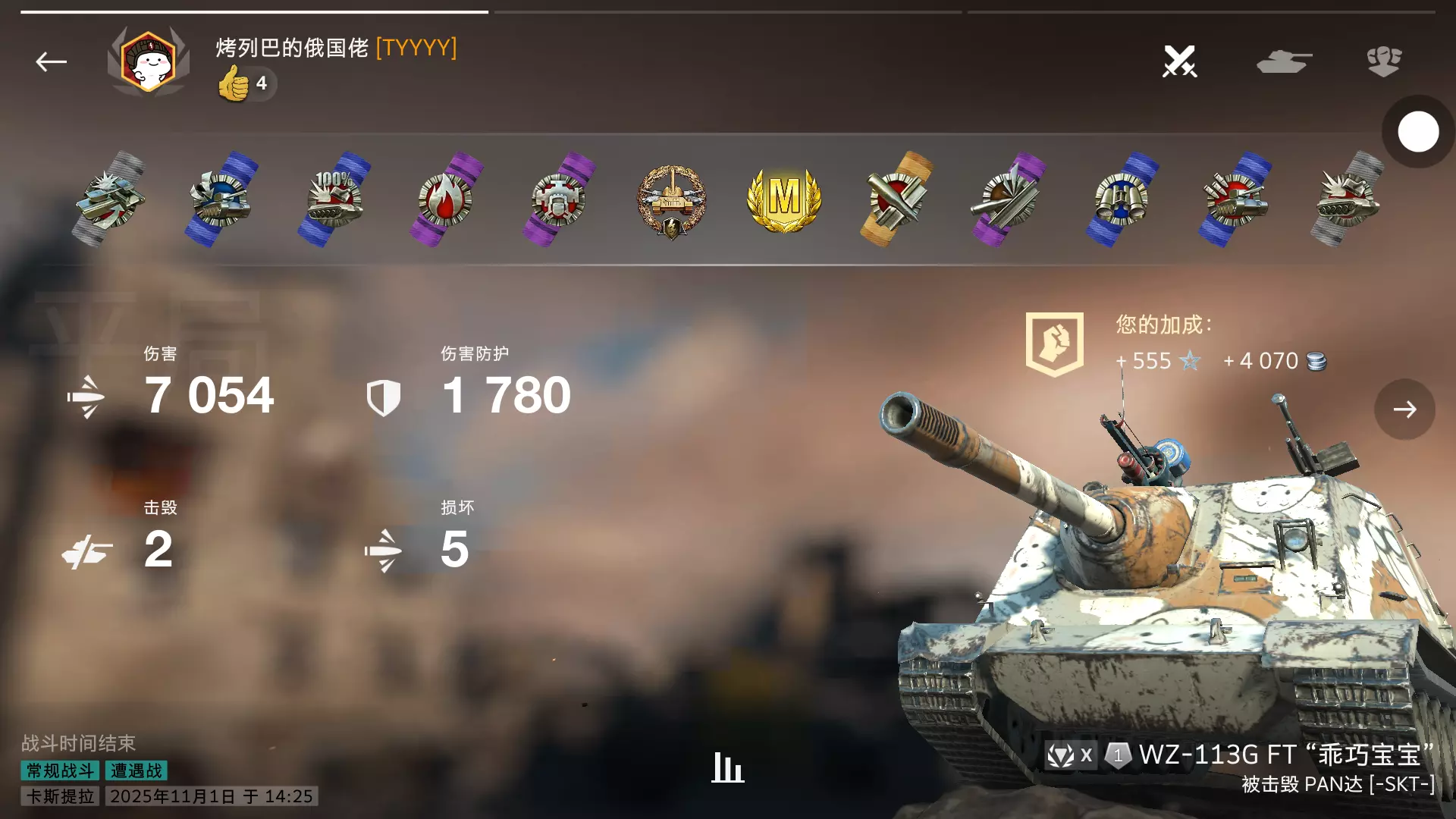Viewport: 1456px width, 819px height.
Task: Open the team emblem tab
Action: (x=1384, y=61)
